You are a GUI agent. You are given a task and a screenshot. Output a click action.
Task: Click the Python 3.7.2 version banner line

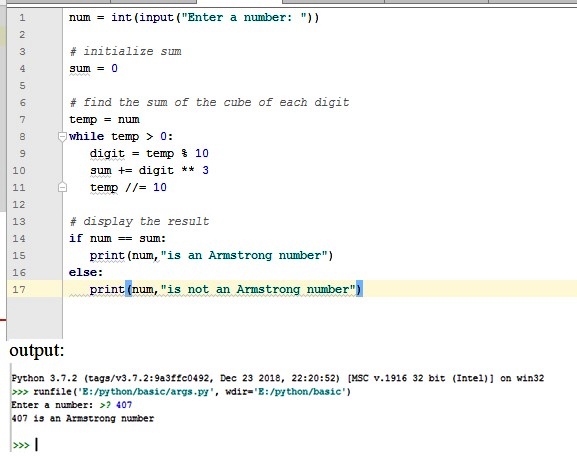278,378
